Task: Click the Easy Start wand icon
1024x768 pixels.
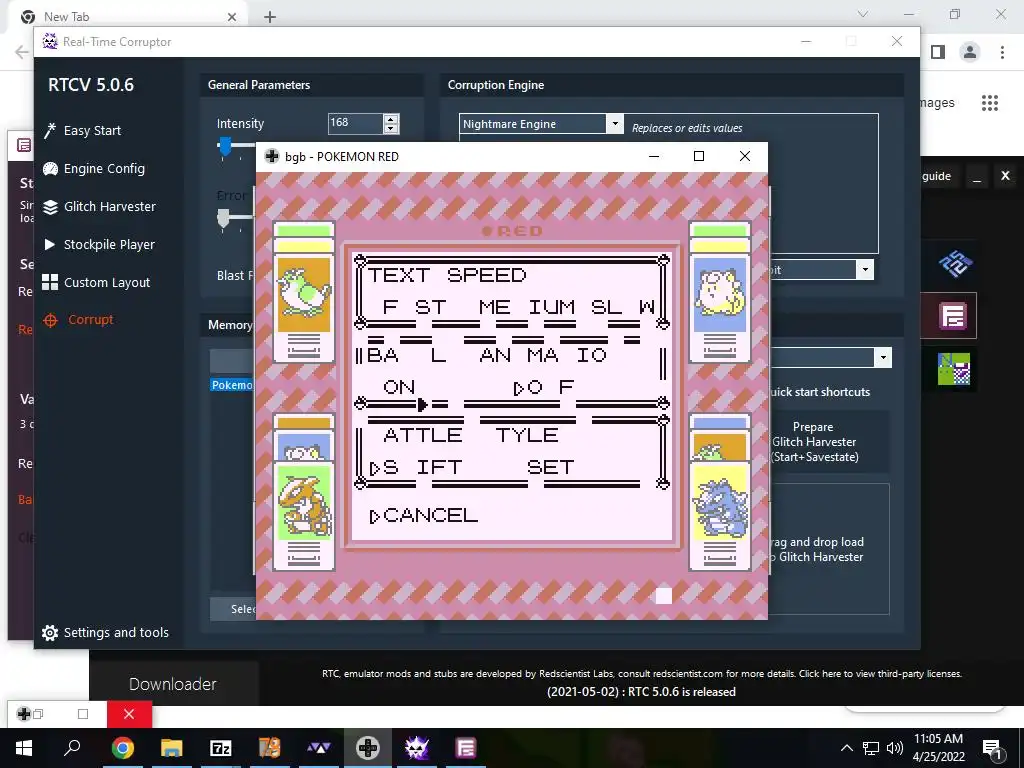Action: 50,131
